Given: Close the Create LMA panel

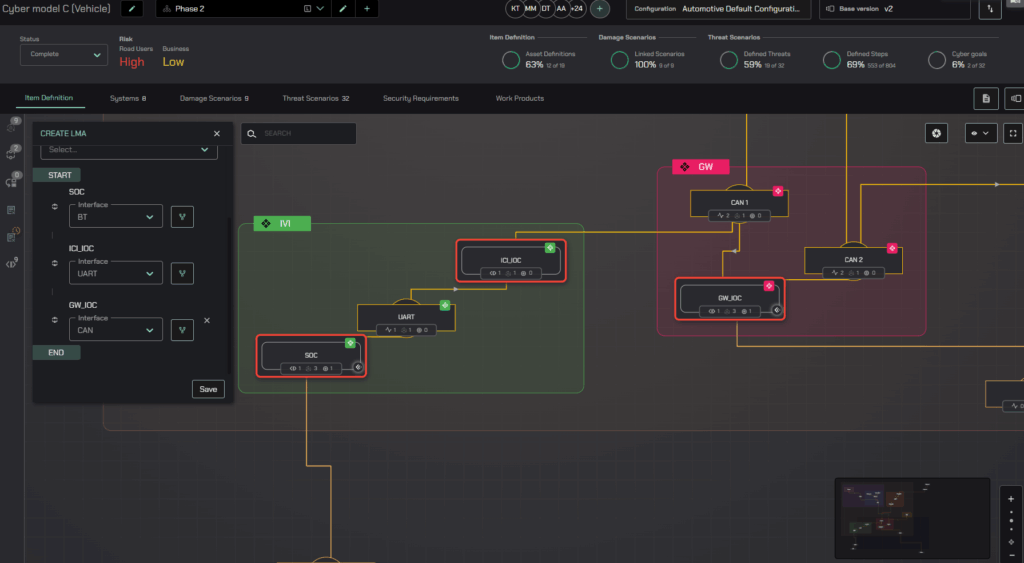Looking at the screenshot, I should click(x=217, y=133).
